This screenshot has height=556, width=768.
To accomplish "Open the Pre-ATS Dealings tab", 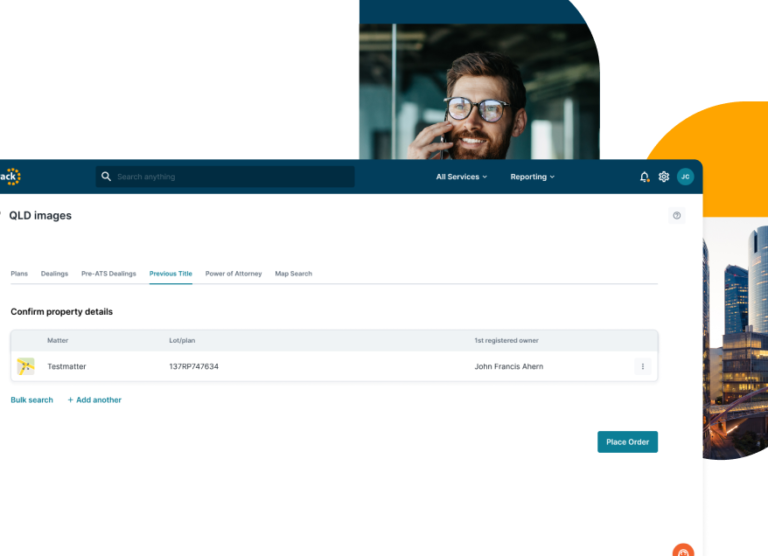I will click(108, 274).
